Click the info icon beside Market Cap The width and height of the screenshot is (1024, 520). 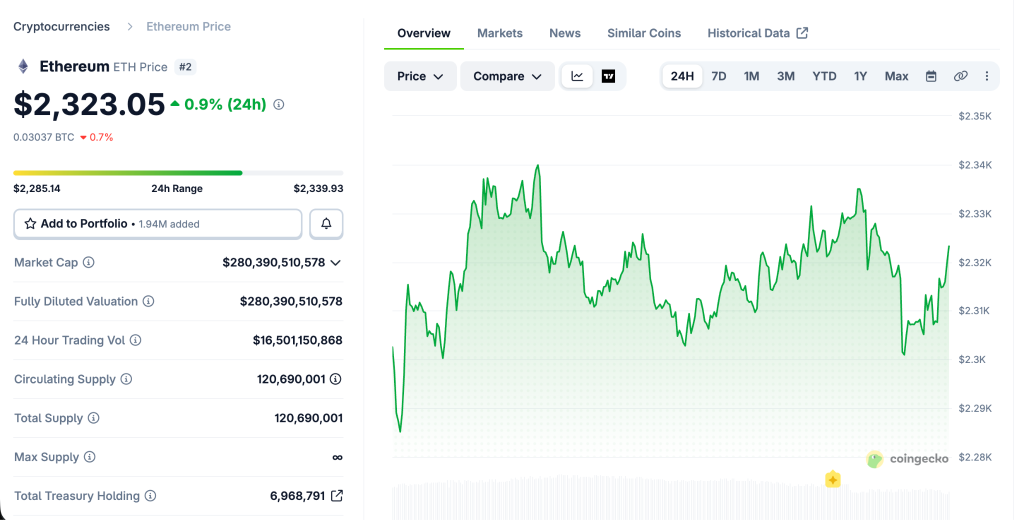pyautogui.click(x=89, y=262)
